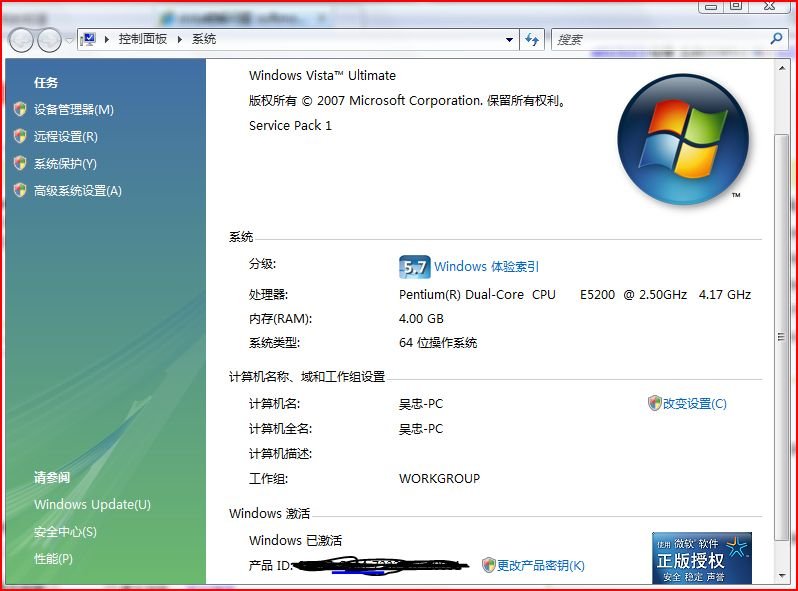Click shield icon beside 远程设置
The width and height of the screenshot is (798, 591).
[20, 136]
